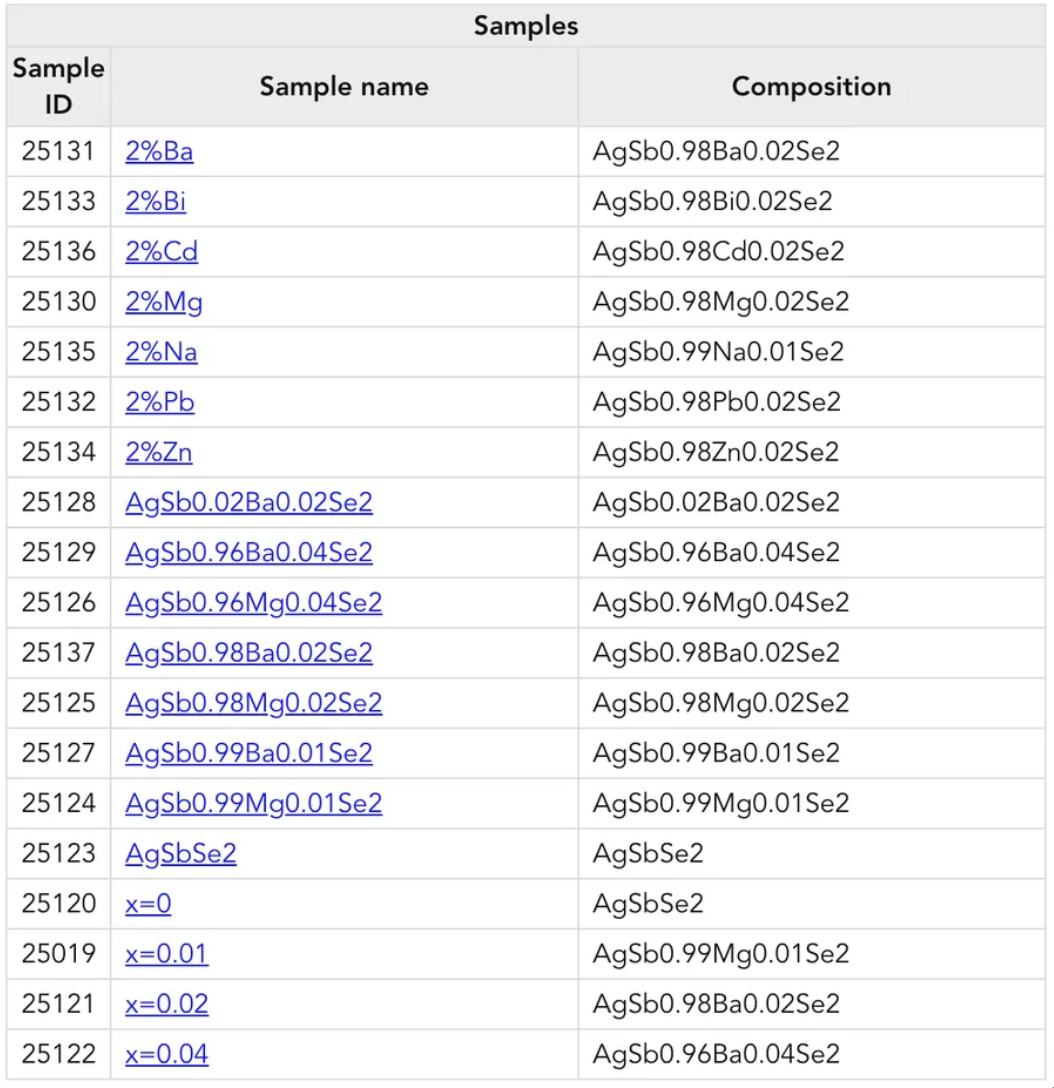Open the AgSbSe2 sample link
Screen dimensions: 1054x1088
[180, 853]
